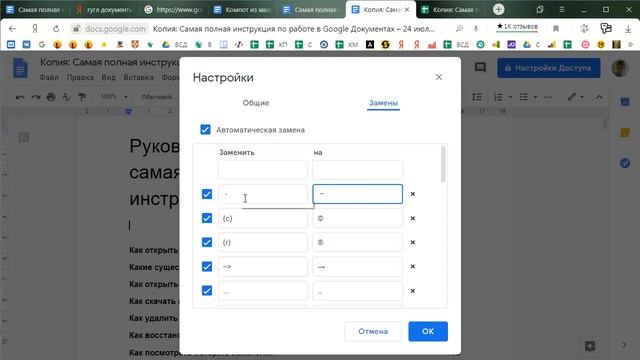640x360 pixels.
Task: Delete the (r) substitution row
Action: [413, 242]
